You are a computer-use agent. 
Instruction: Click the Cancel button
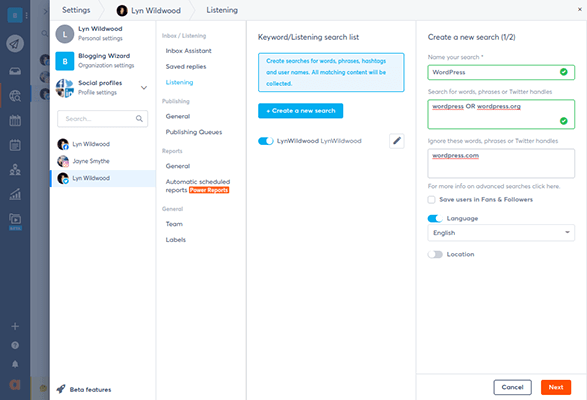click(513, 387)
